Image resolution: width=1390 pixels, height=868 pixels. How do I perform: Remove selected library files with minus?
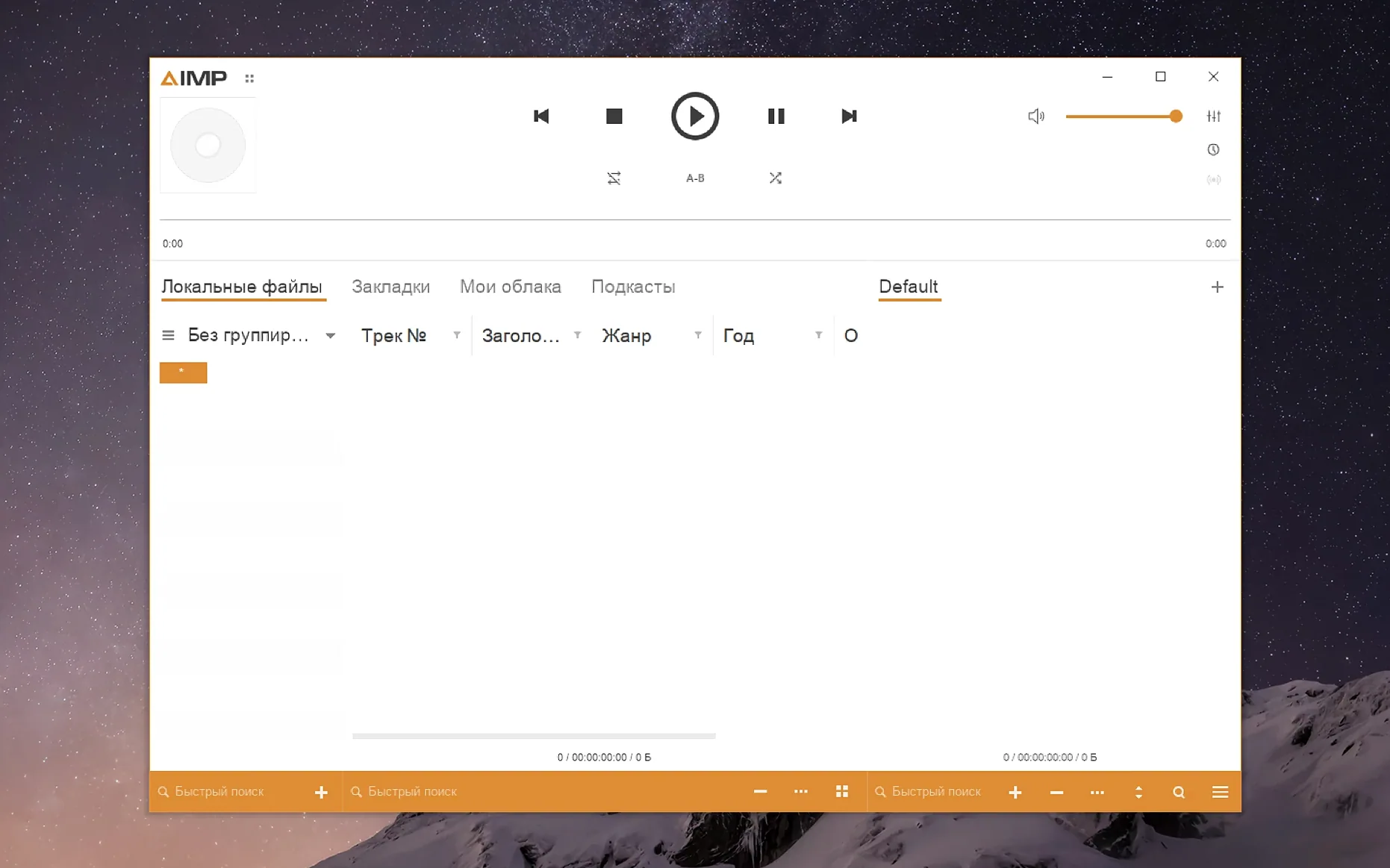point(760,792)
